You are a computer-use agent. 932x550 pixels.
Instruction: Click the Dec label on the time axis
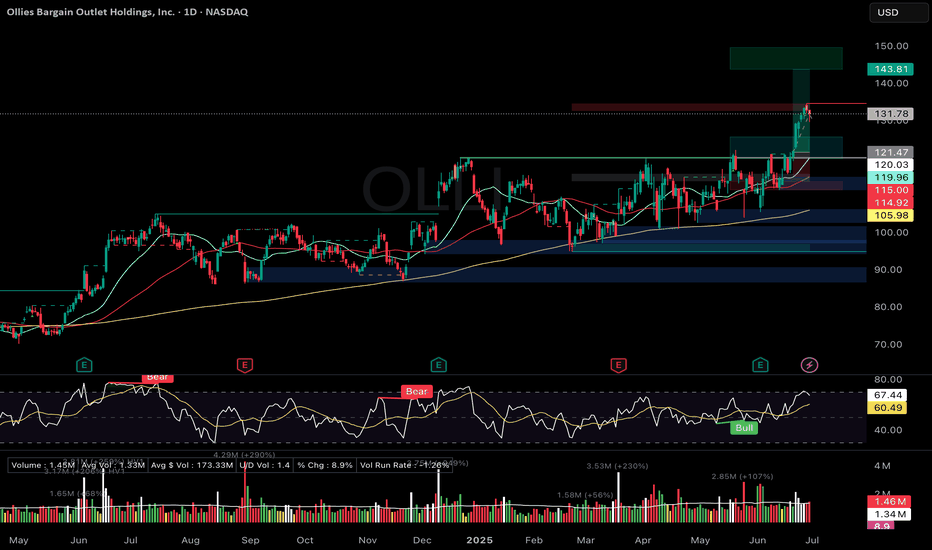tap(422, 540)
